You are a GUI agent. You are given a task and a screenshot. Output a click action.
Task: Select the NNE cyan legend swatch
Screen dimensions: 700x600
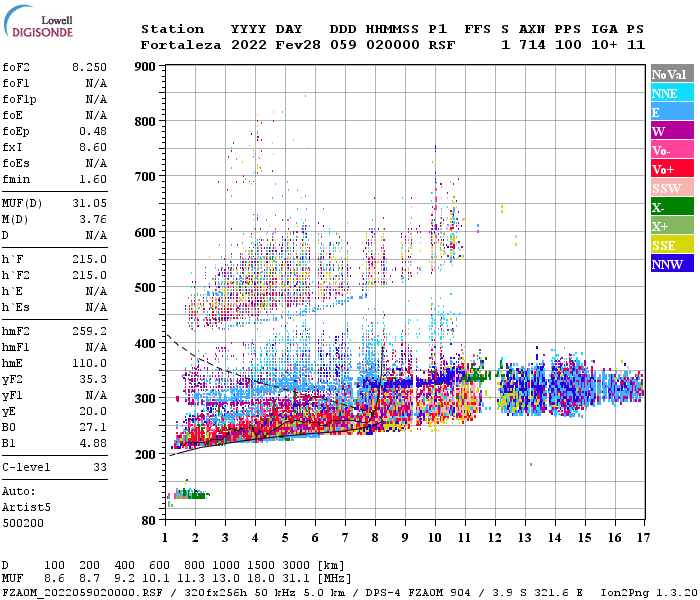pyautogui.click(x=672, y=93)
